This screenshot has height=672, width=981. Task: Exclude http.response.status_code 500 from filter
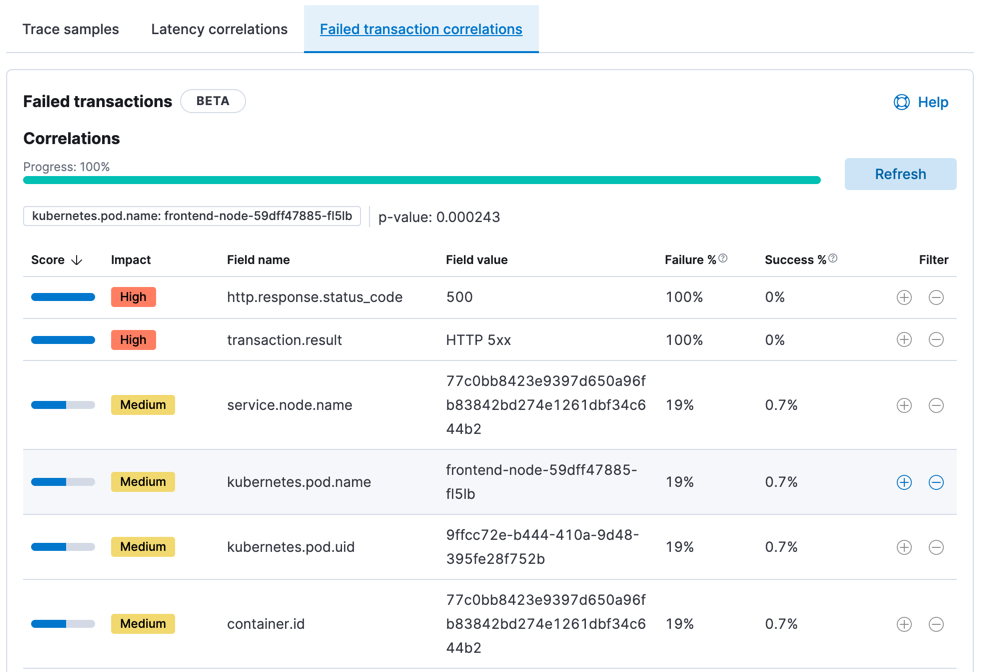(936, 297)
